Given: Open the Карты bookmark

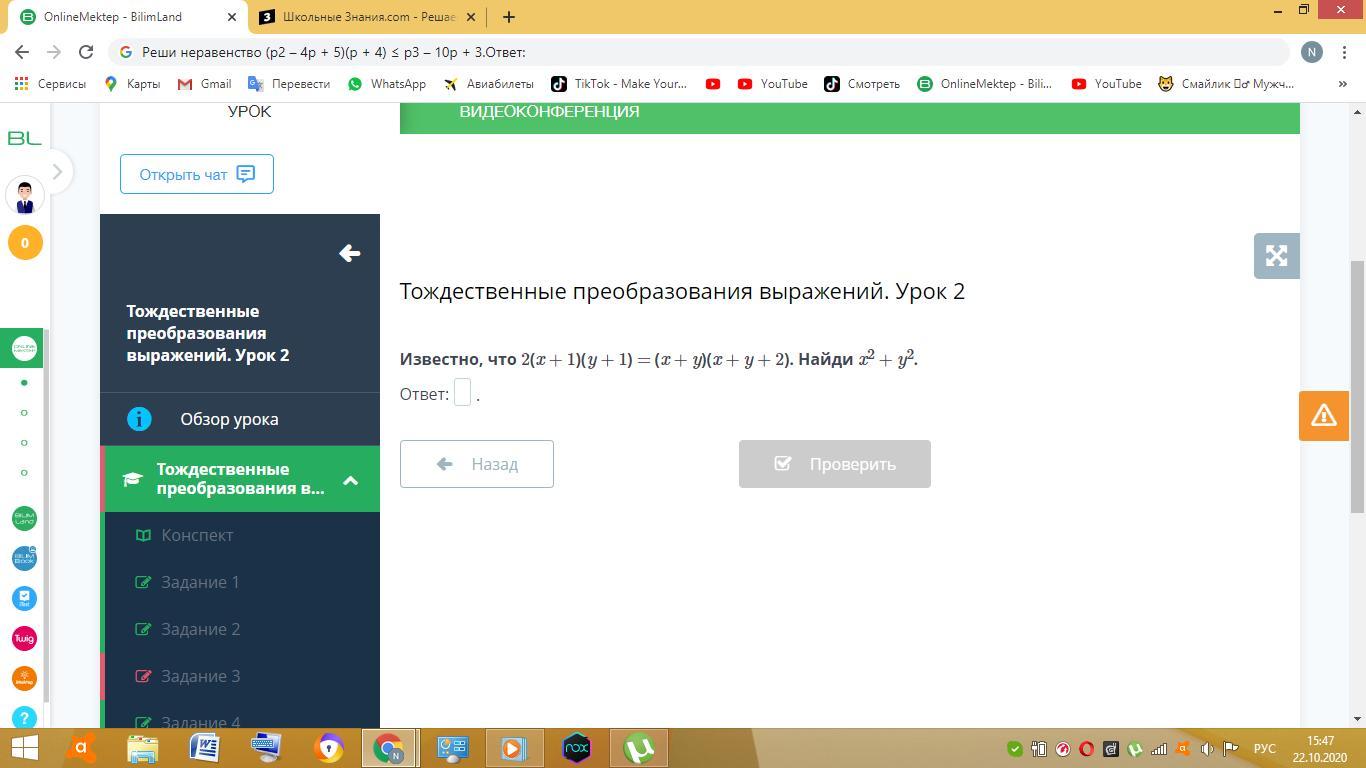Looking at the screenshot, I should coord(132,84).
